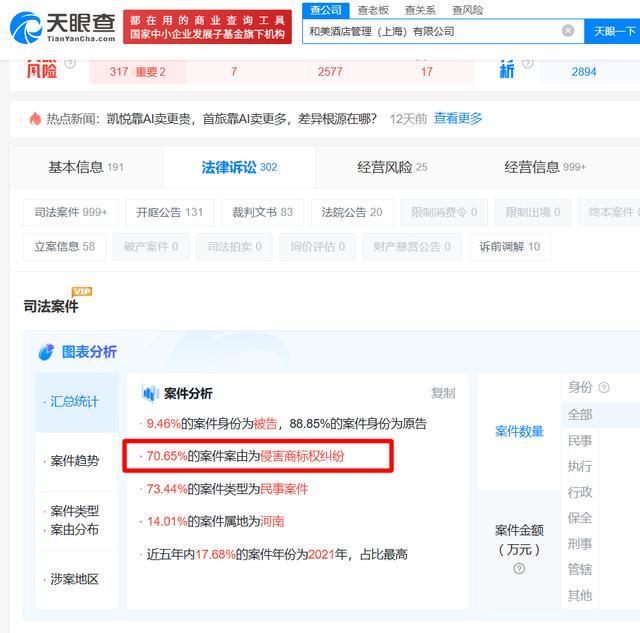Click the hot news flame icon
The height and width of the screenshot is (633, 640).
[x=35, y=119]
